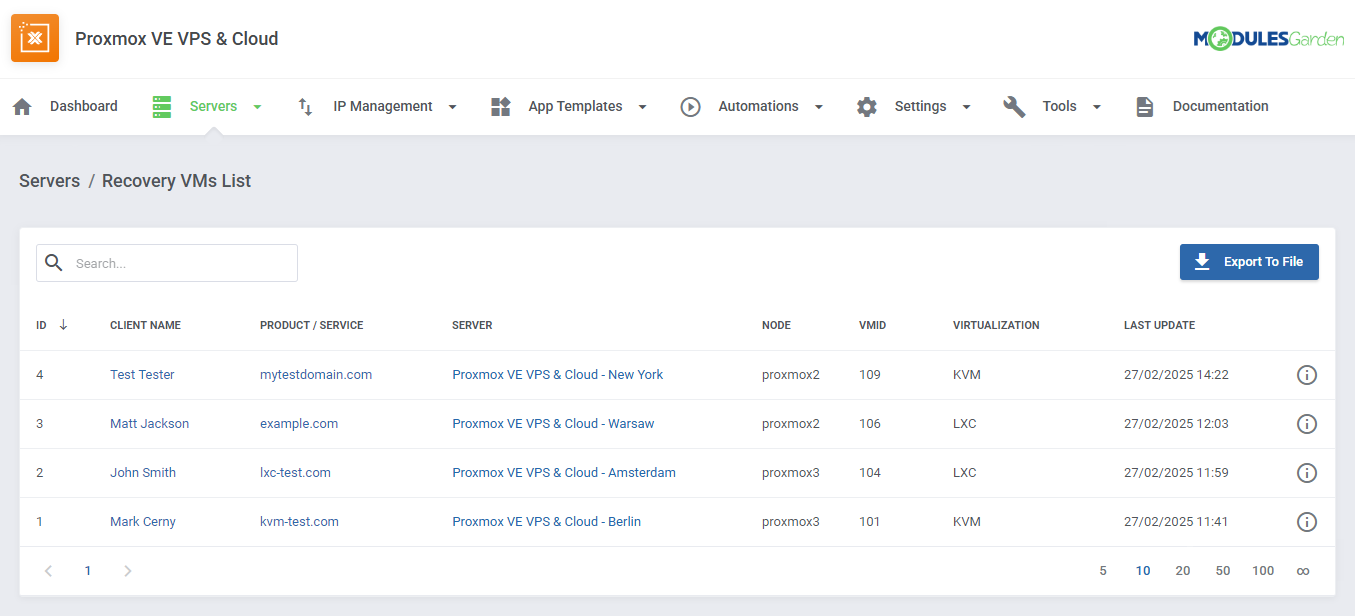Click the Export To File button

[1249, 262]
